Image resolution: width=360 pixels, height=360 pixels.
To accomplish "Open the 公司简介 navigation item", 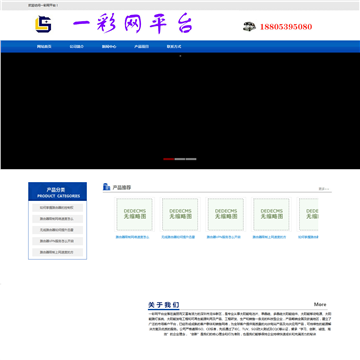I will coord(76,47).
